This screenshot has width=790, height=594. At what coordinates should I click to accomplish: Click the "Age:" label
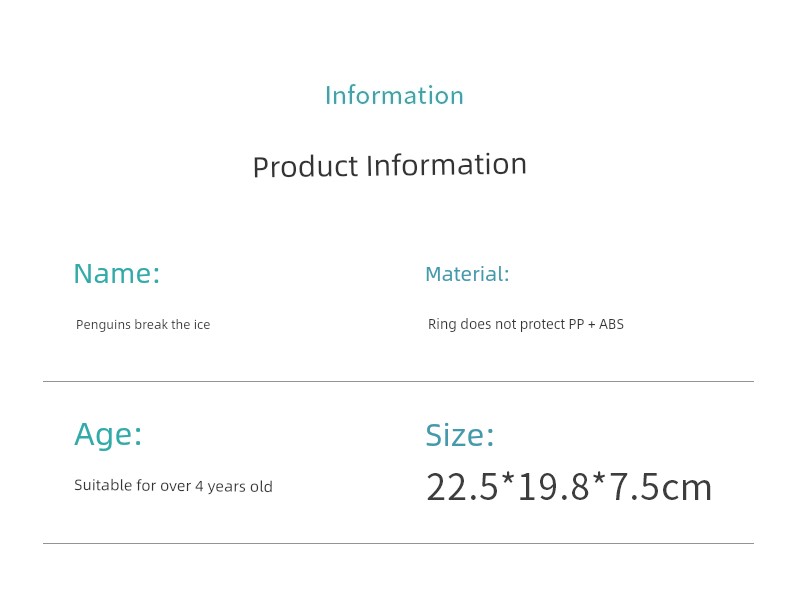coord(108,435)
